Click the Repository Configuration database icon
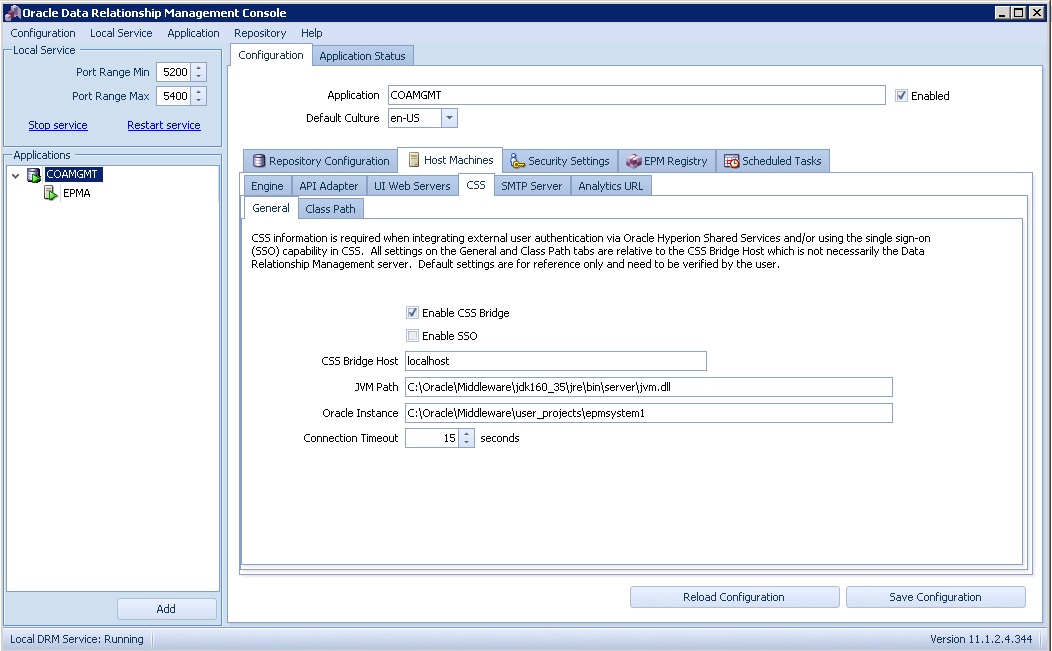Viewport: 1052px width, 651px height. point(258,161)
